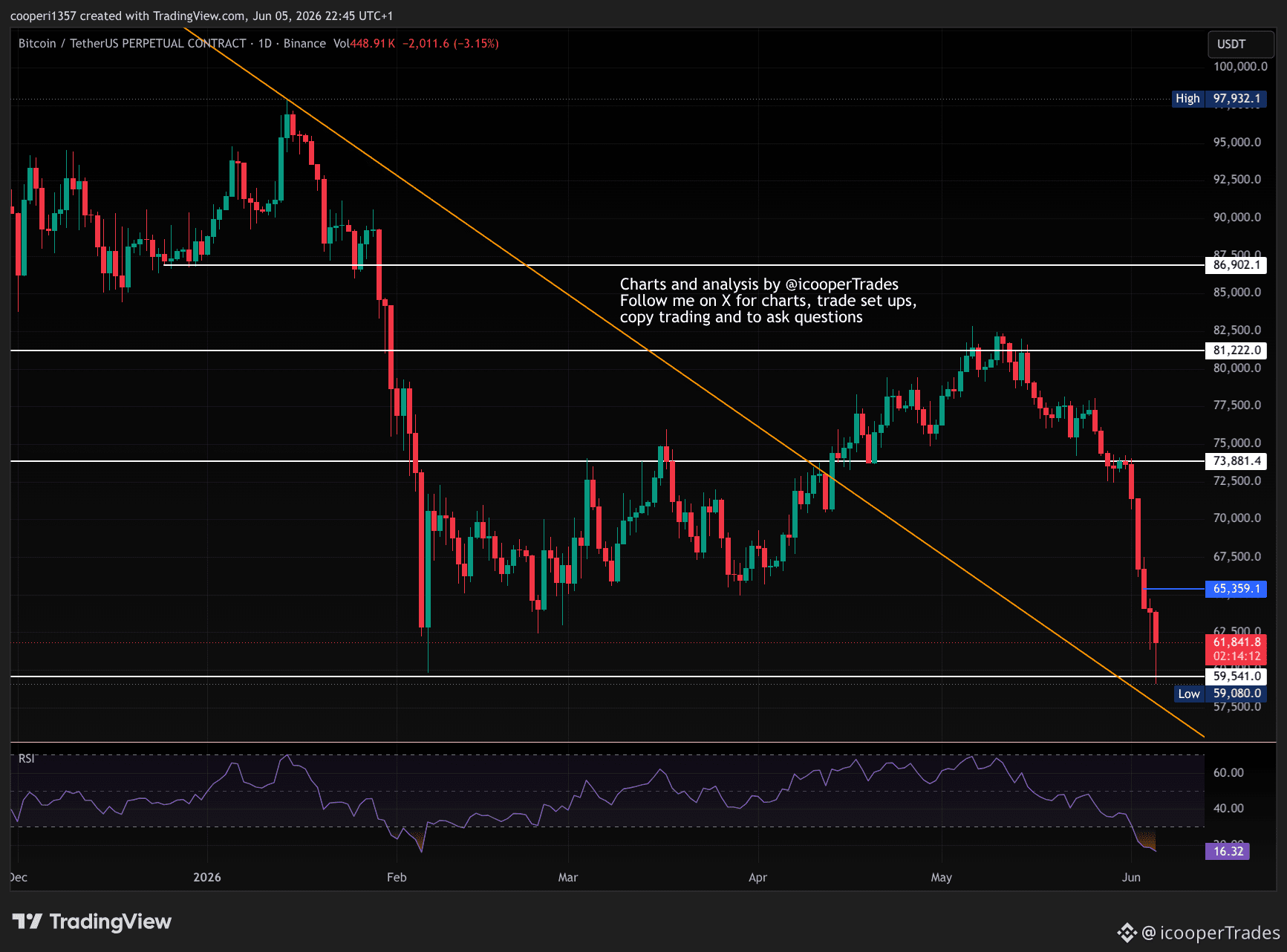Image resolution: width=1287 pixels, height=952 pixels.
Task: Click the Low 59,080.0 price label
Action: pyautogui.click(x=1220, y=694)
